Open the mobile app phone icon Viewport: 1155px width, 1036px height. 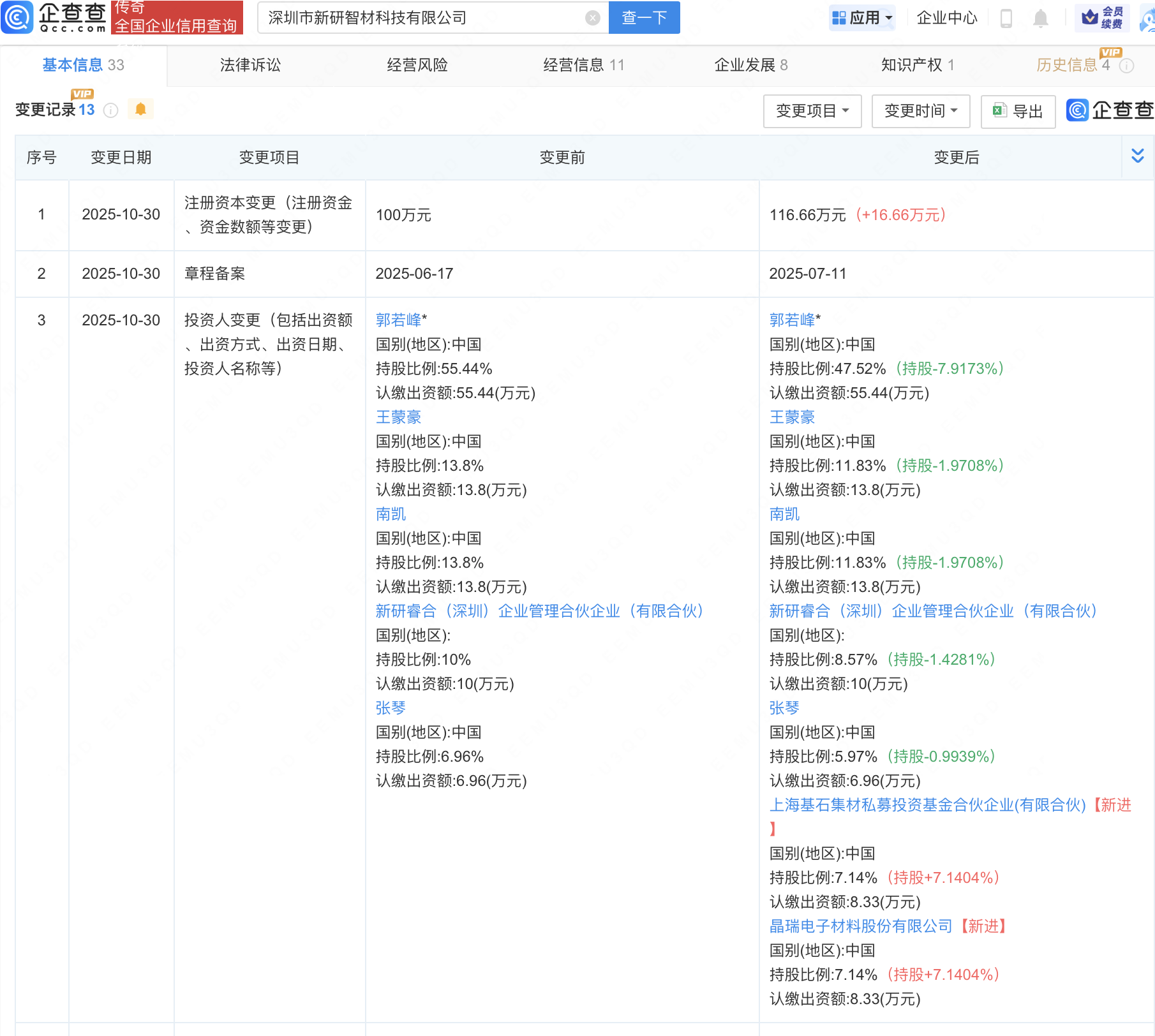click(x=1006, y=18)
